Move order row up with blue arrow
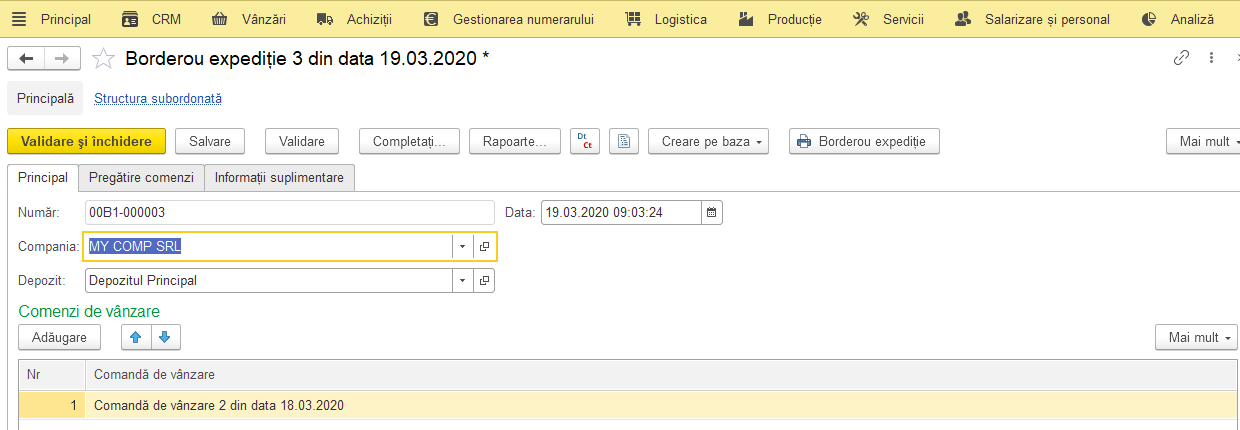The width and height of the screenshot is (1240, 430). 136,337
